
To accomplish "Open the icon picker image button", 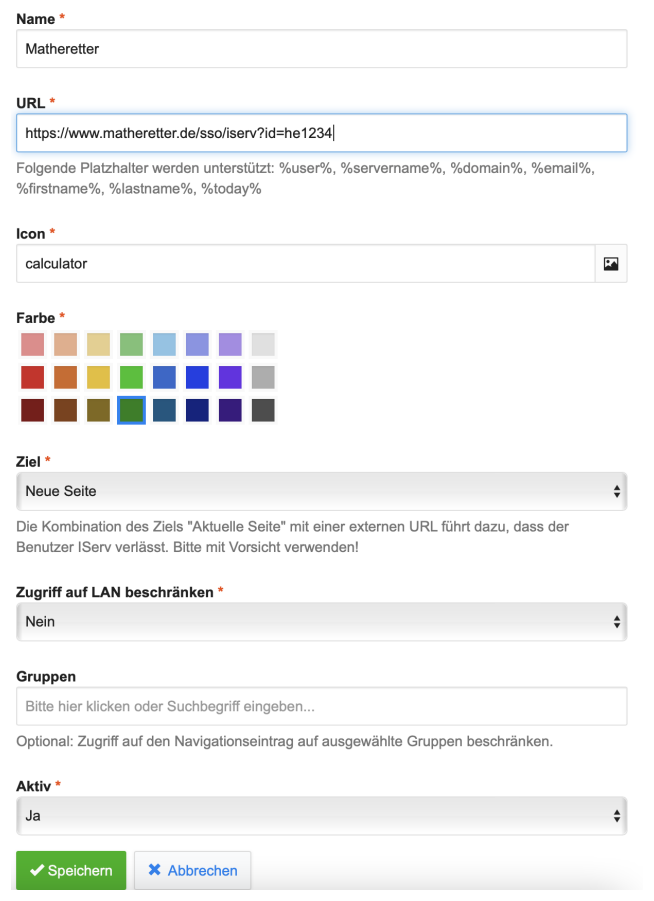I will tap(611, 264).
